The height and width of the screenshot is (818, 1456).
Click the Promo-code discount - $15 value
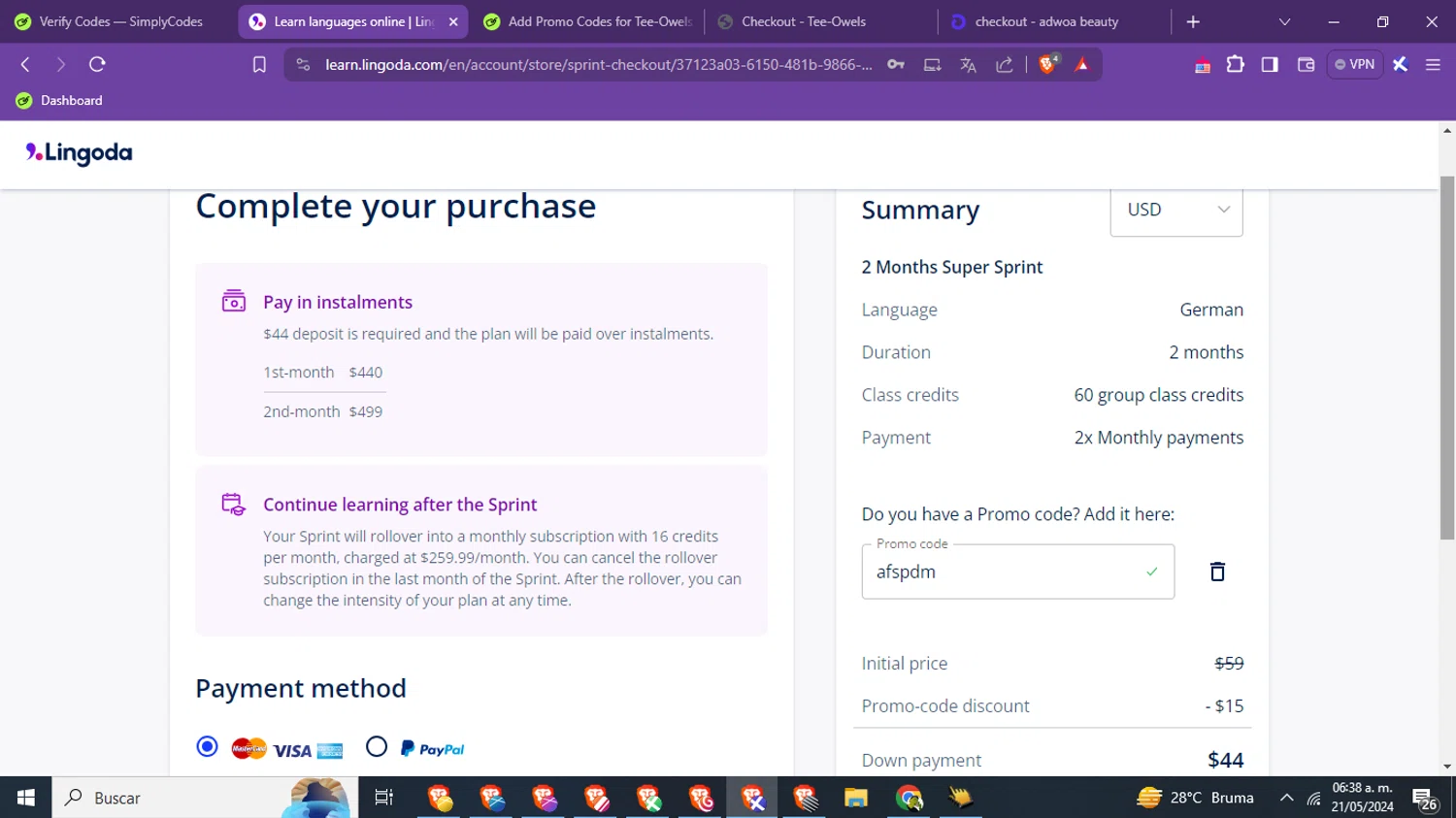coord(1224,705)
